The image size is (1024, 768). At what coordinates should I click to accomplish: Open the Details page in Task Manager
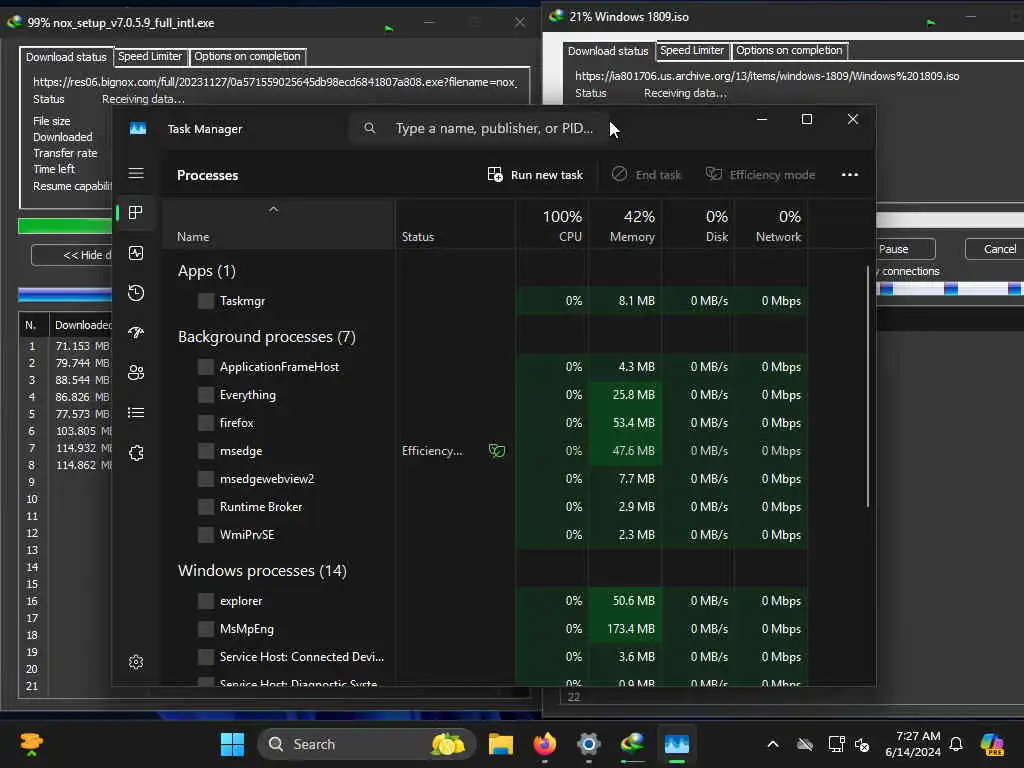pyautogui.click(x=136, y=413)
